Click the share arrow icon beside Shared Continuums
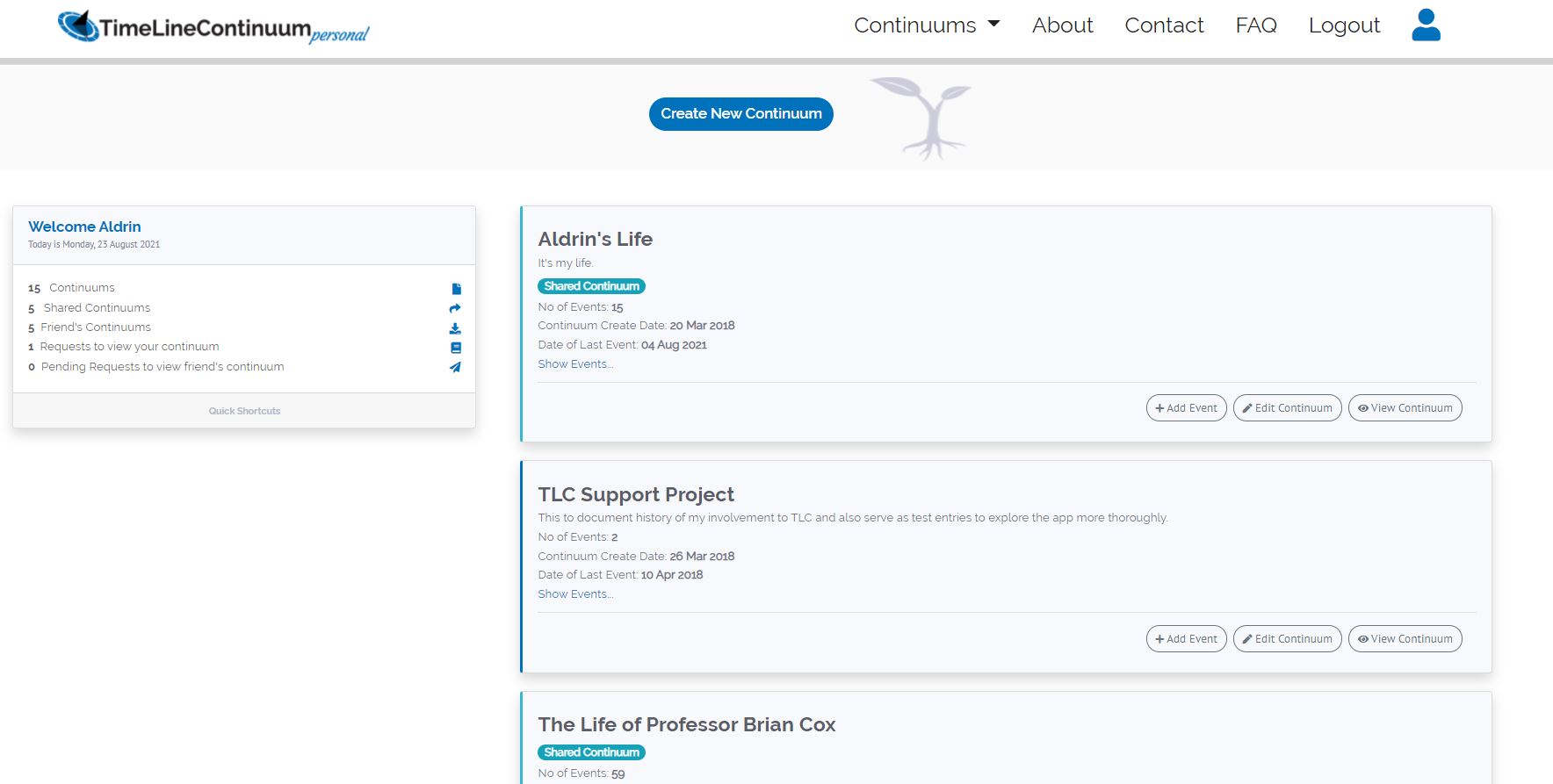Image resolution: width=1553 pixels, height=784 pixels. (x=455, y=308)
